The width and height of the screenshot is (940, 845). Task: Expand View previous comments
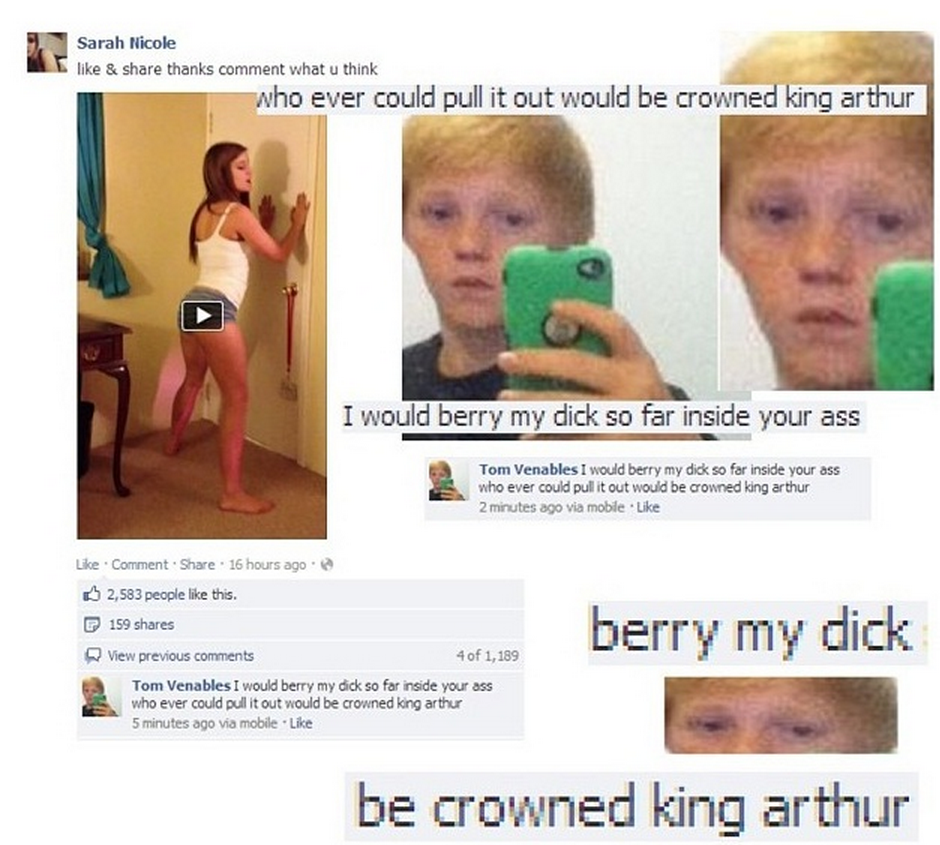180,656
